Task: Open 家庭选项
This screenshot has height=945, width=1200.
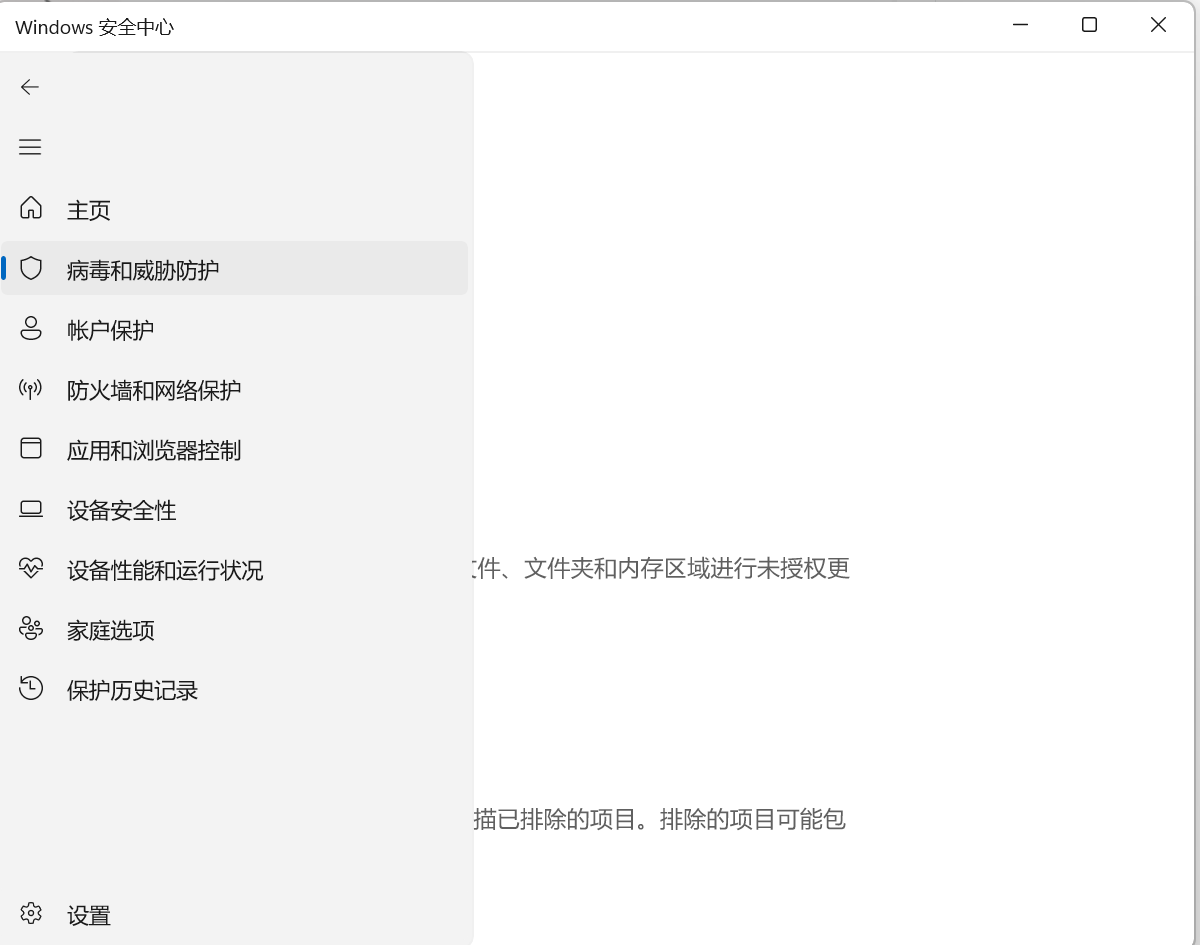Action: 235,630
